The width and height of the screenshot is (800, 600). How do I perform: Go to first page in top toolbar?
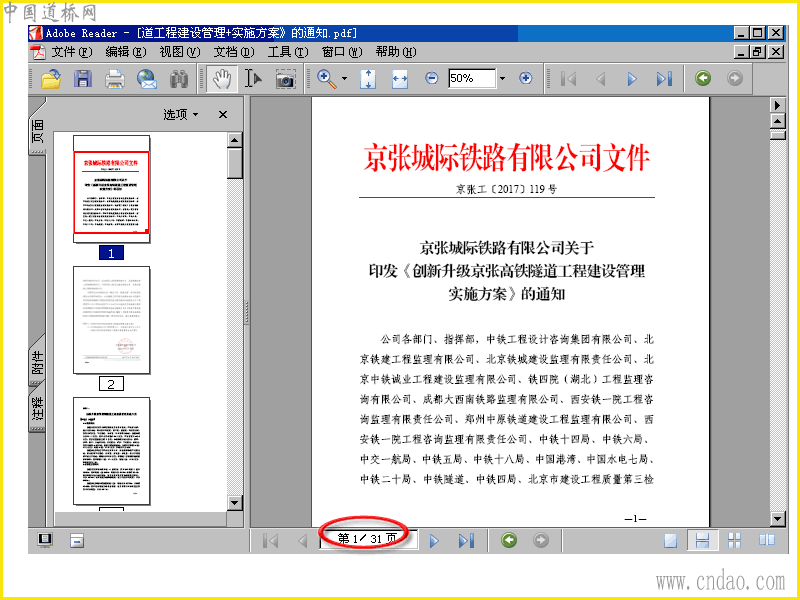[x=568, y=79]
